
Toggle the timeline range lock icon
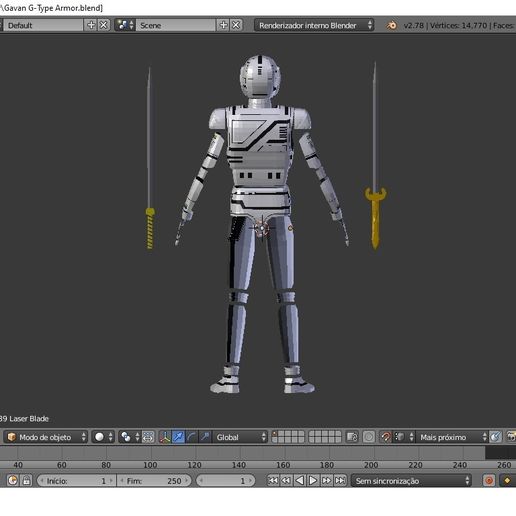click(x=26, y=480)
